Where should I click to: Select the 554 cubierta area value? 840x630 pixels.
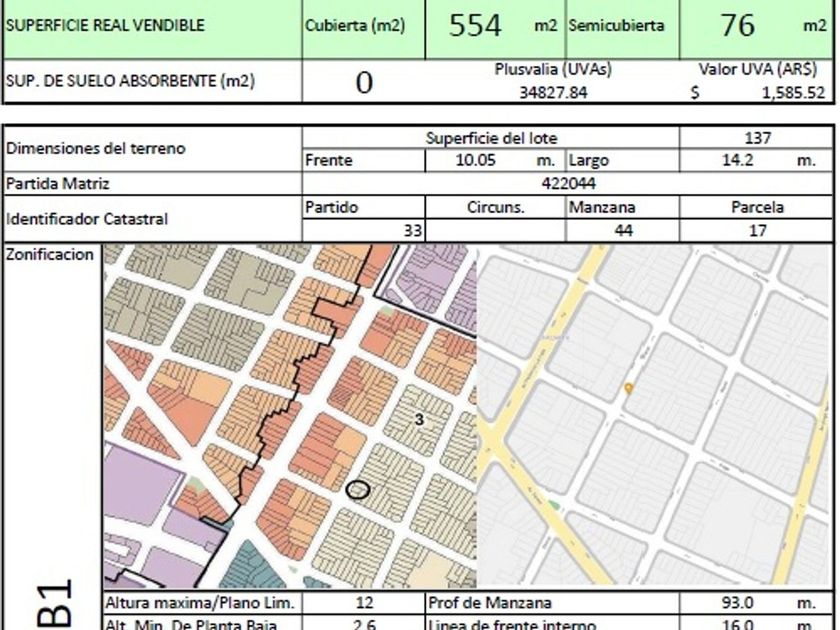pyautogui.click(x=475, y=25)
